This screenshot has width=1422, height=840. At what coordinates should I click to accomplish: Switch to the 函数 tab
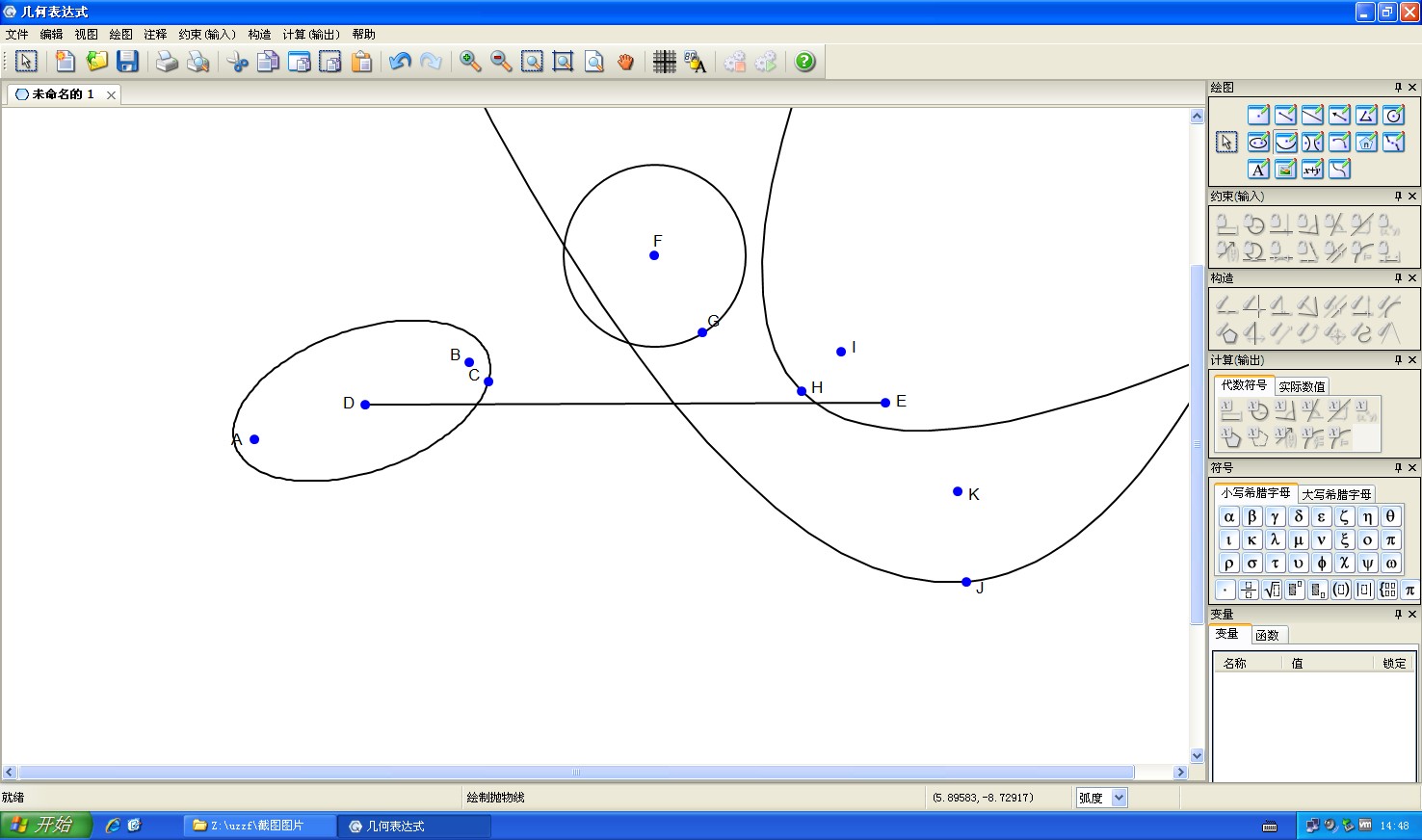point(1268,635)
